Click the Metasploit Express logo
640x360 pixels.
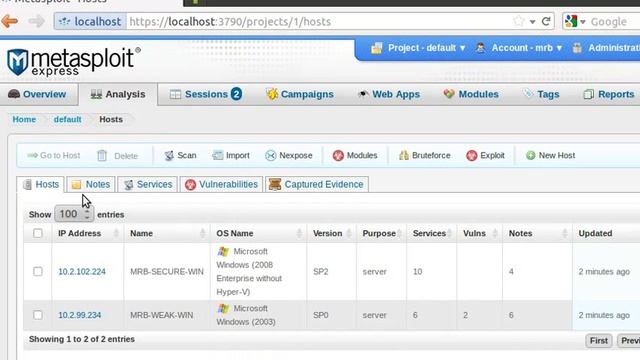pos(73,62)
